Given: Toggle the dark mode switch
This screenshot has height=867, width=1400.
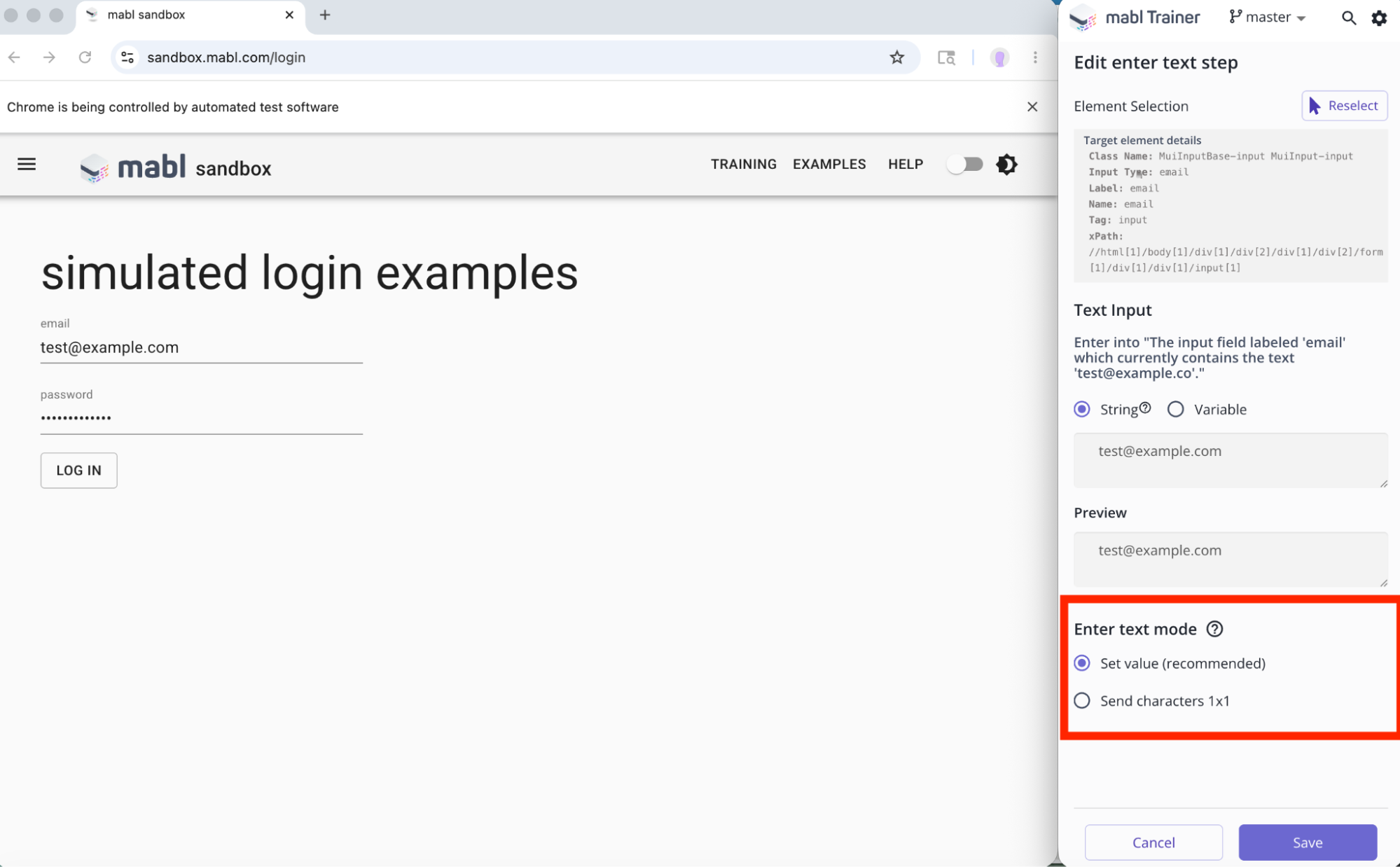Looking at the screenshot, I should [965, 165].
